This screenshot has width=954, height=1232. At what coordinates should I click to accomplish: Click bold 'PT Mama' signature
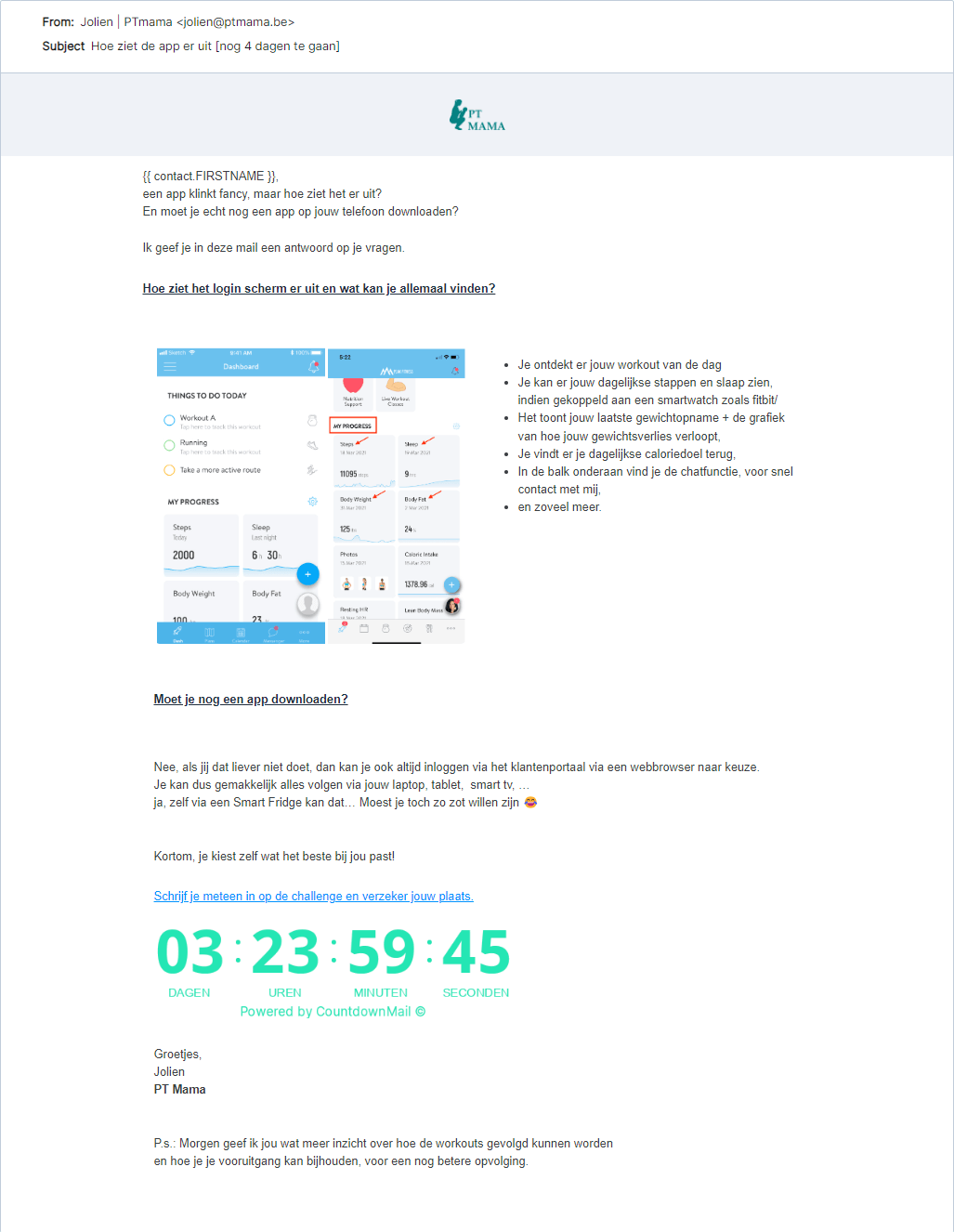point(180,1089)
